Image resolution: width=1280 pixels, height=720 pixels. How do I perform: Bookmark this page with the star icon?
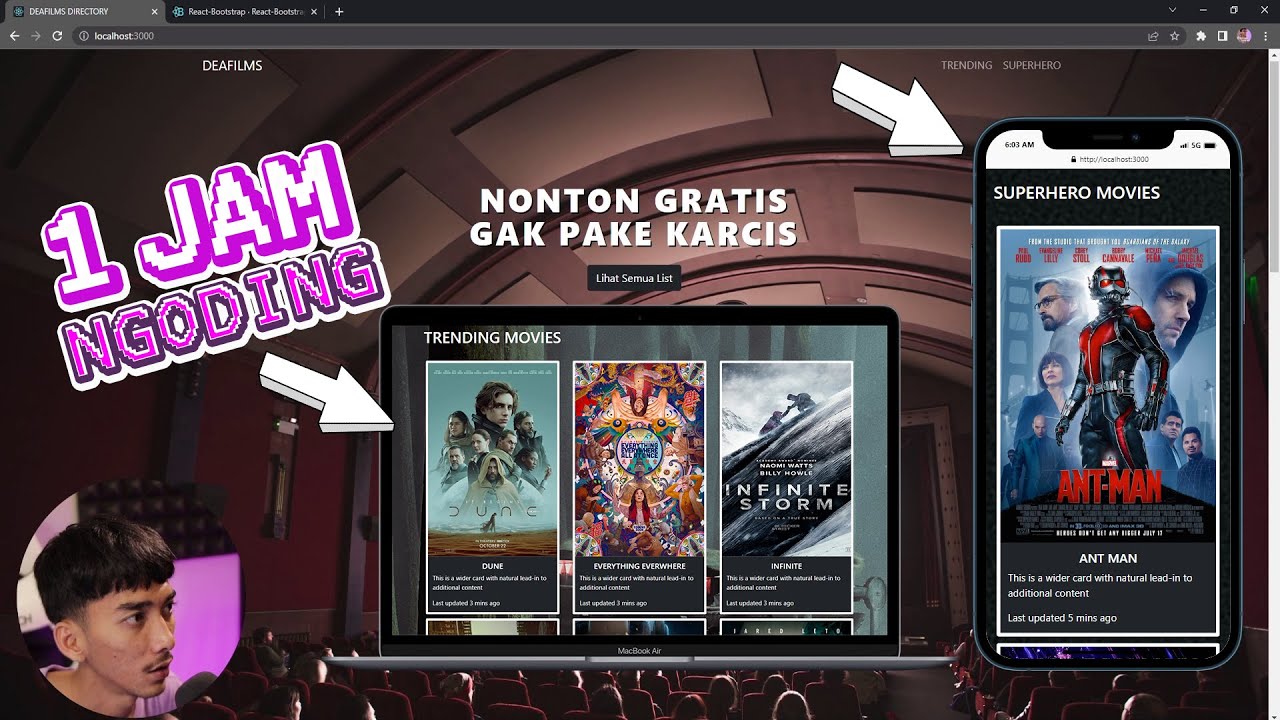click(1175, 36)
